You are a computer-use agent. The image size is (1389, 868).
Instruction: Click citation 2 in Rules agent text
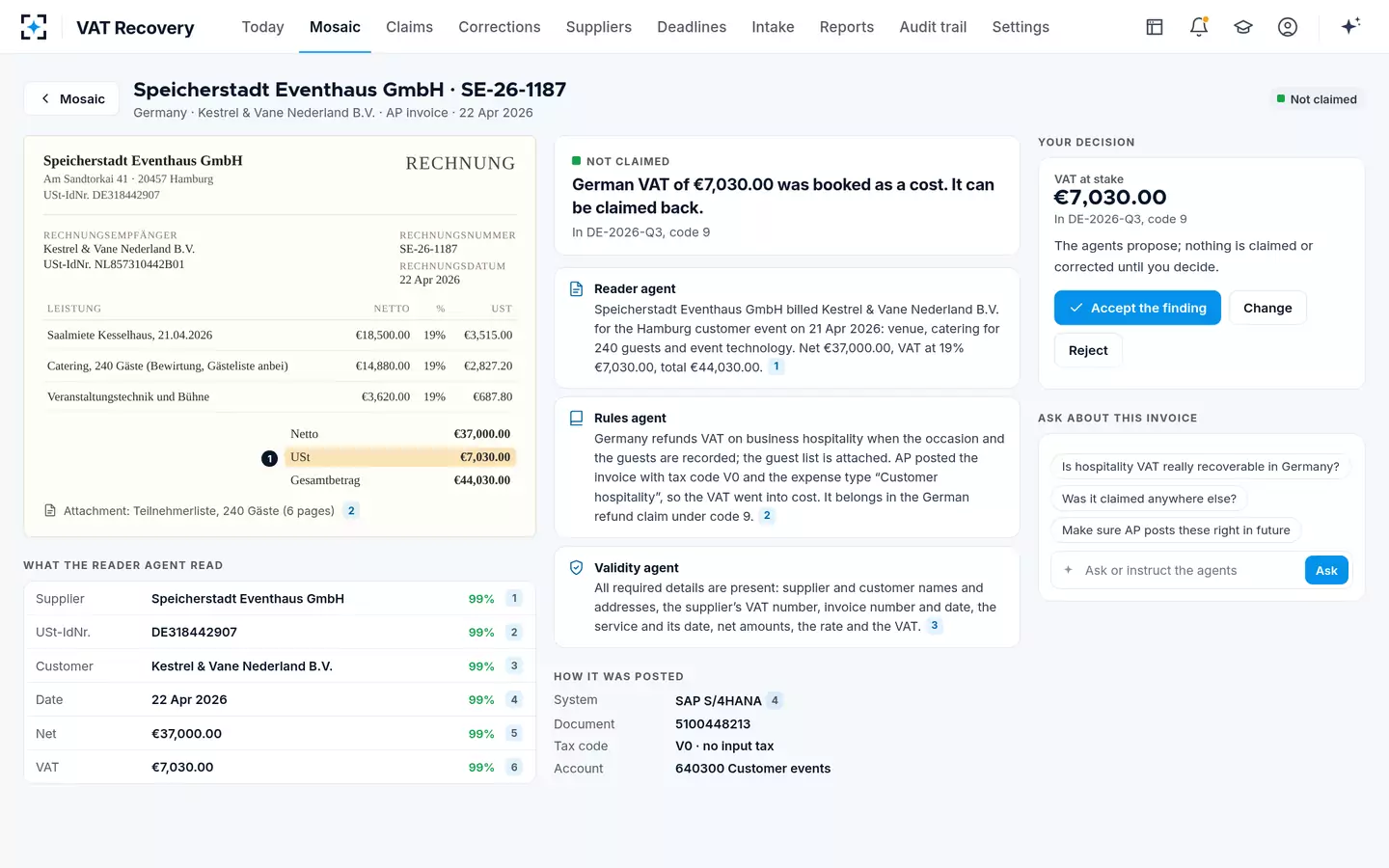coord(767,516)
